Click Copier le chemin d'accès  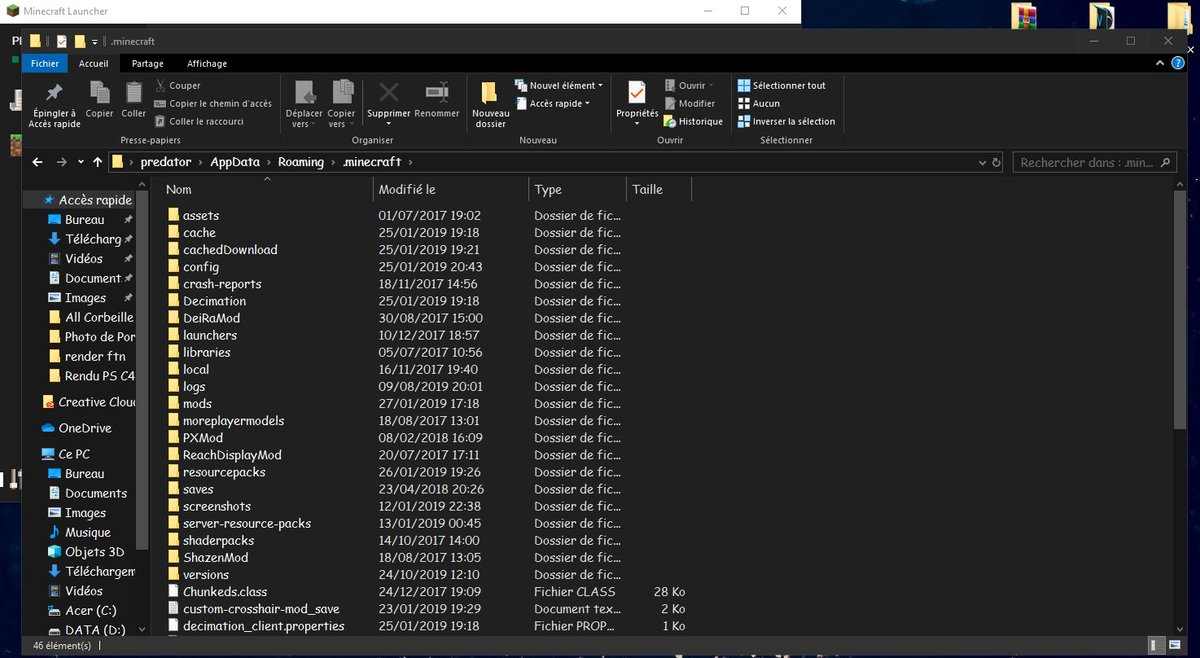(x=213, y=103)
